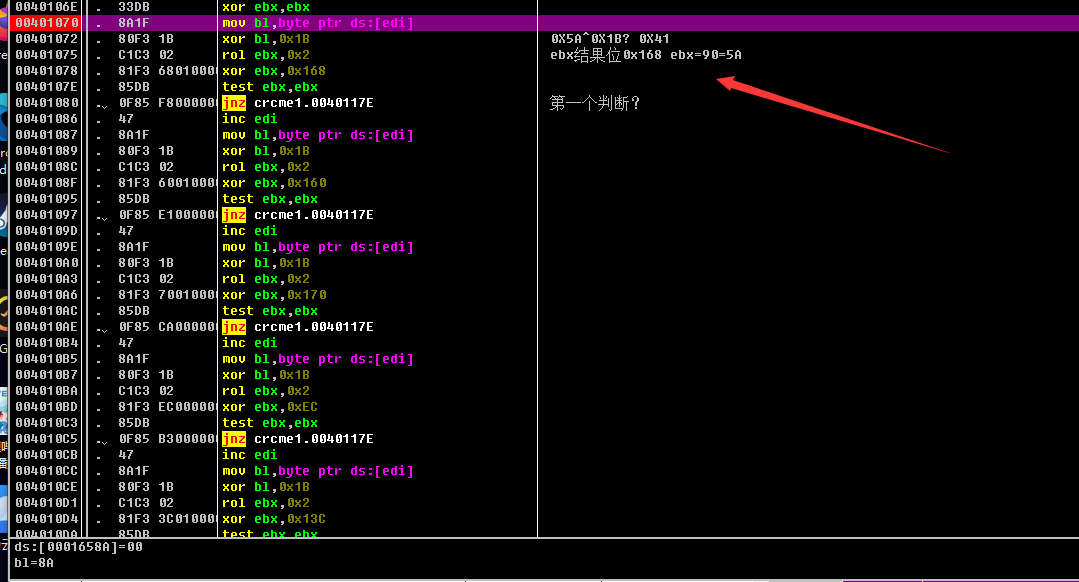Click the comment mentioning ebx=90=5A
This screenshot has width=1079, height=582.
(646, 55)
